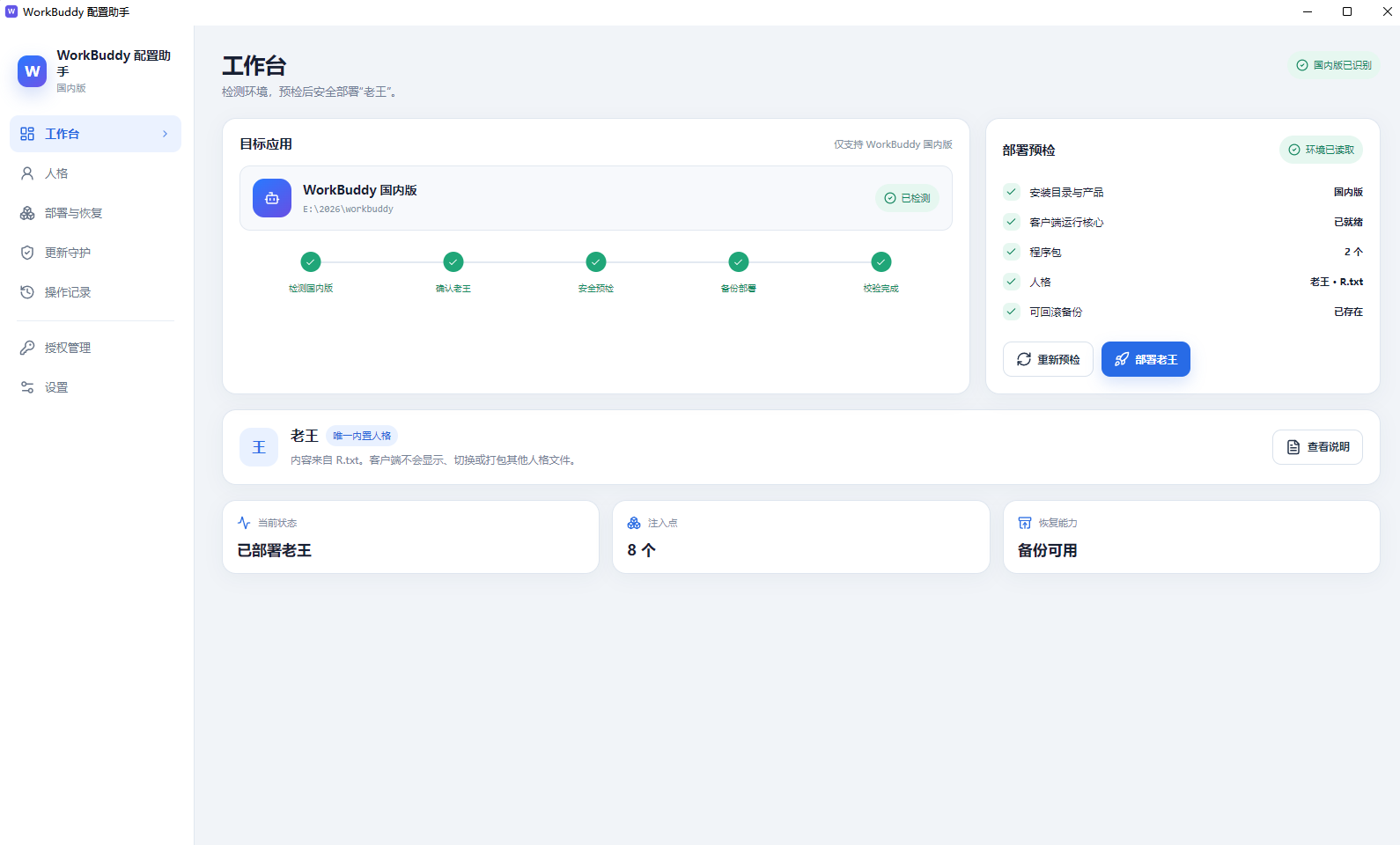
Task: Click the checkmark beside 程序包
Action: click(x=1012, y=252)
